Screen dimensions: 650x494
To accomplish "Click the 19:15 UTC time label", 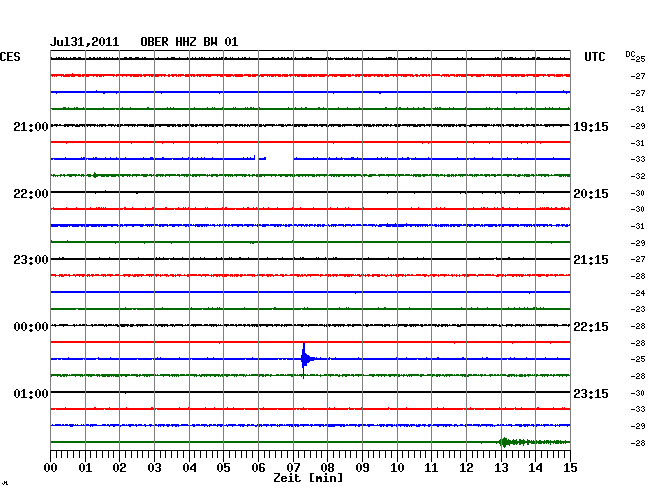I will (591, 127).
